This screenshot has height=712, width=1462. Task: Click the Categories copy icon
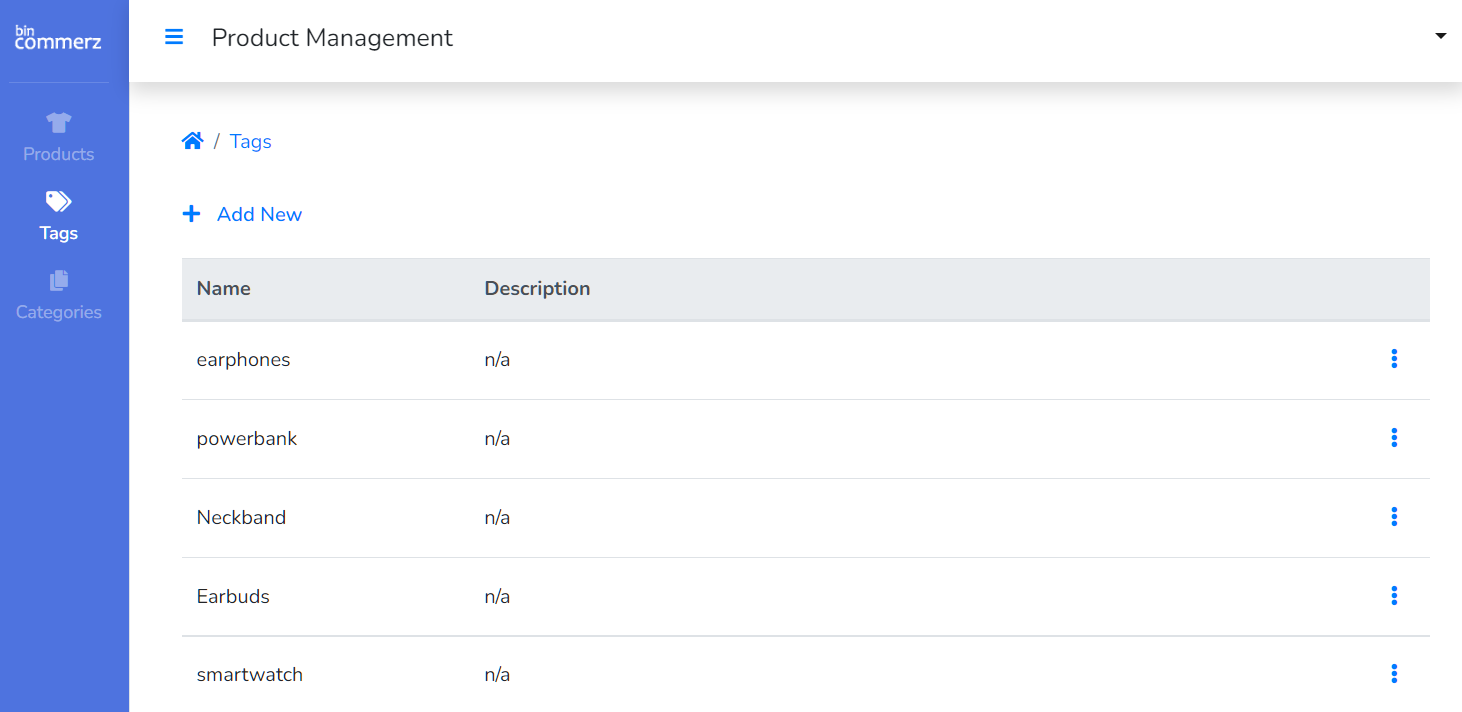point(59,281)
